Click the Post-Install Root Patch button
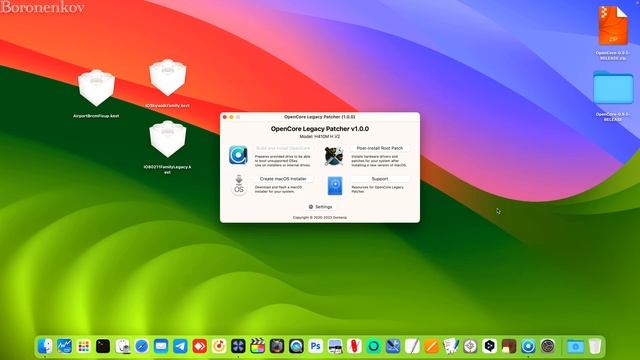640x360 pixels. point(380,148)
